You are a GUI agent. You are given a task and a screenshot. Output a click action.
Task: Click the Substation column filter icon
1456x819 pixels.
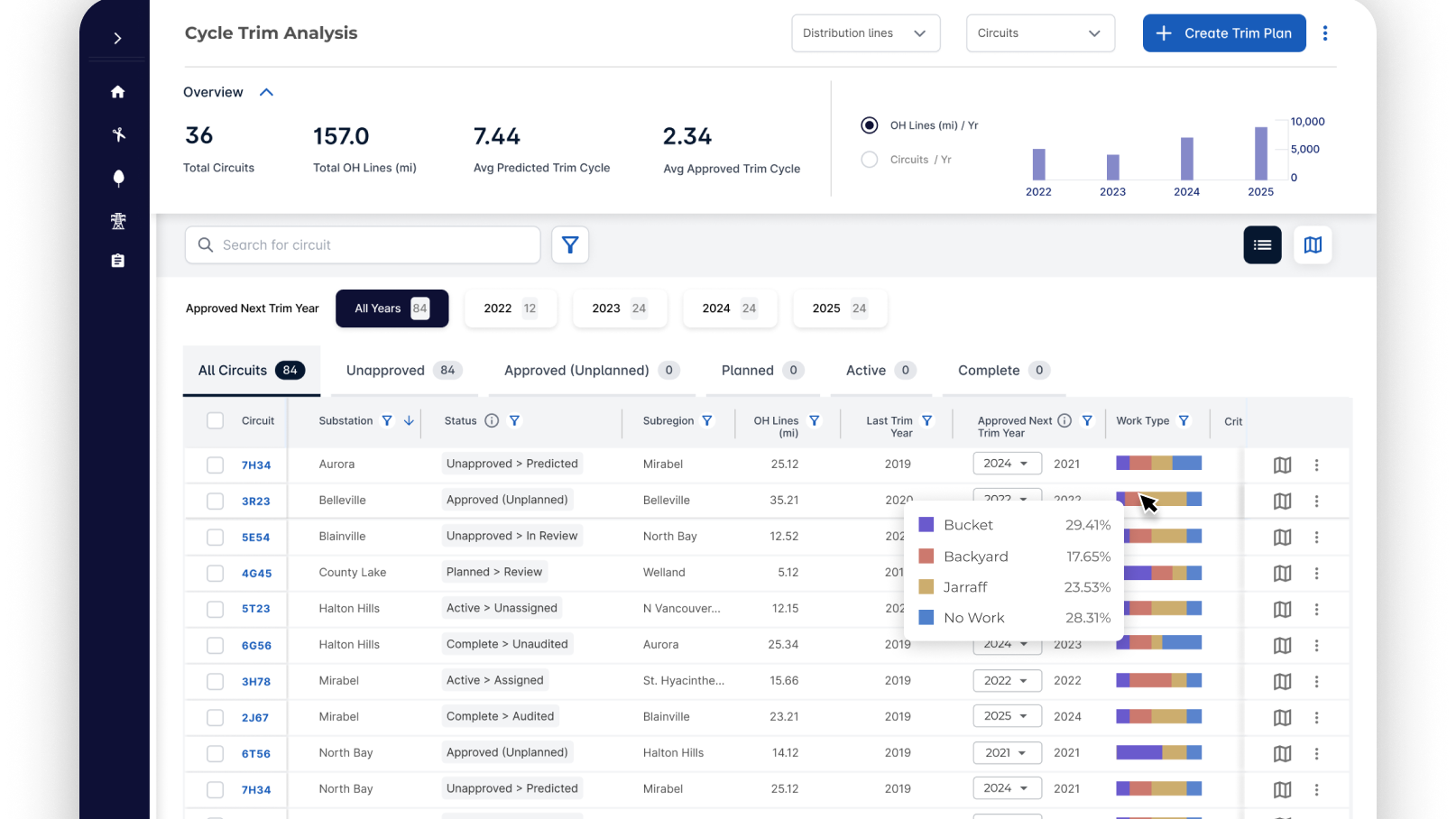(x=387, y=421)
